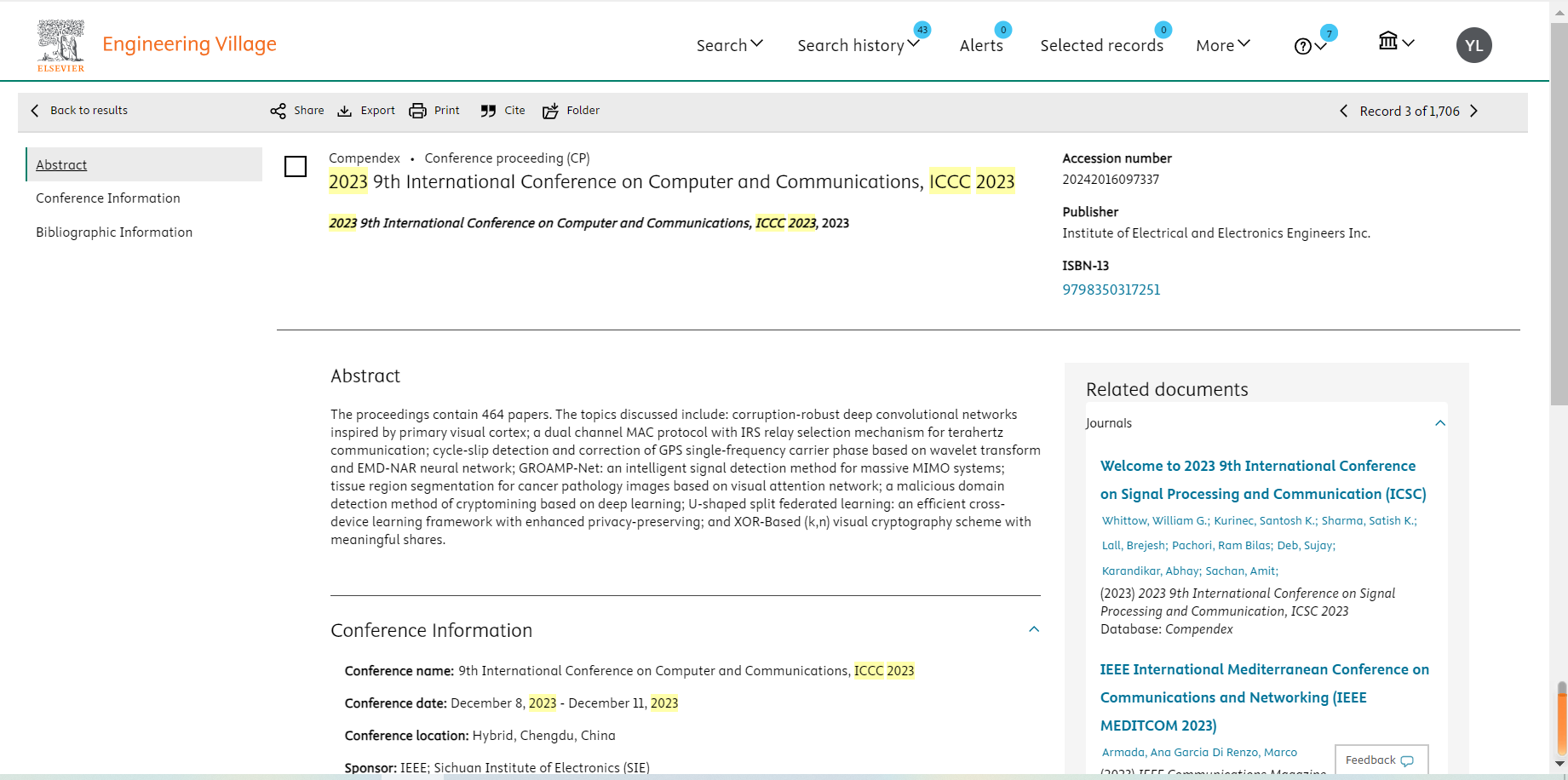Click the accession number 20242016097337
The width and height of the screenshot is (1568, 780).
[1111, 180]
